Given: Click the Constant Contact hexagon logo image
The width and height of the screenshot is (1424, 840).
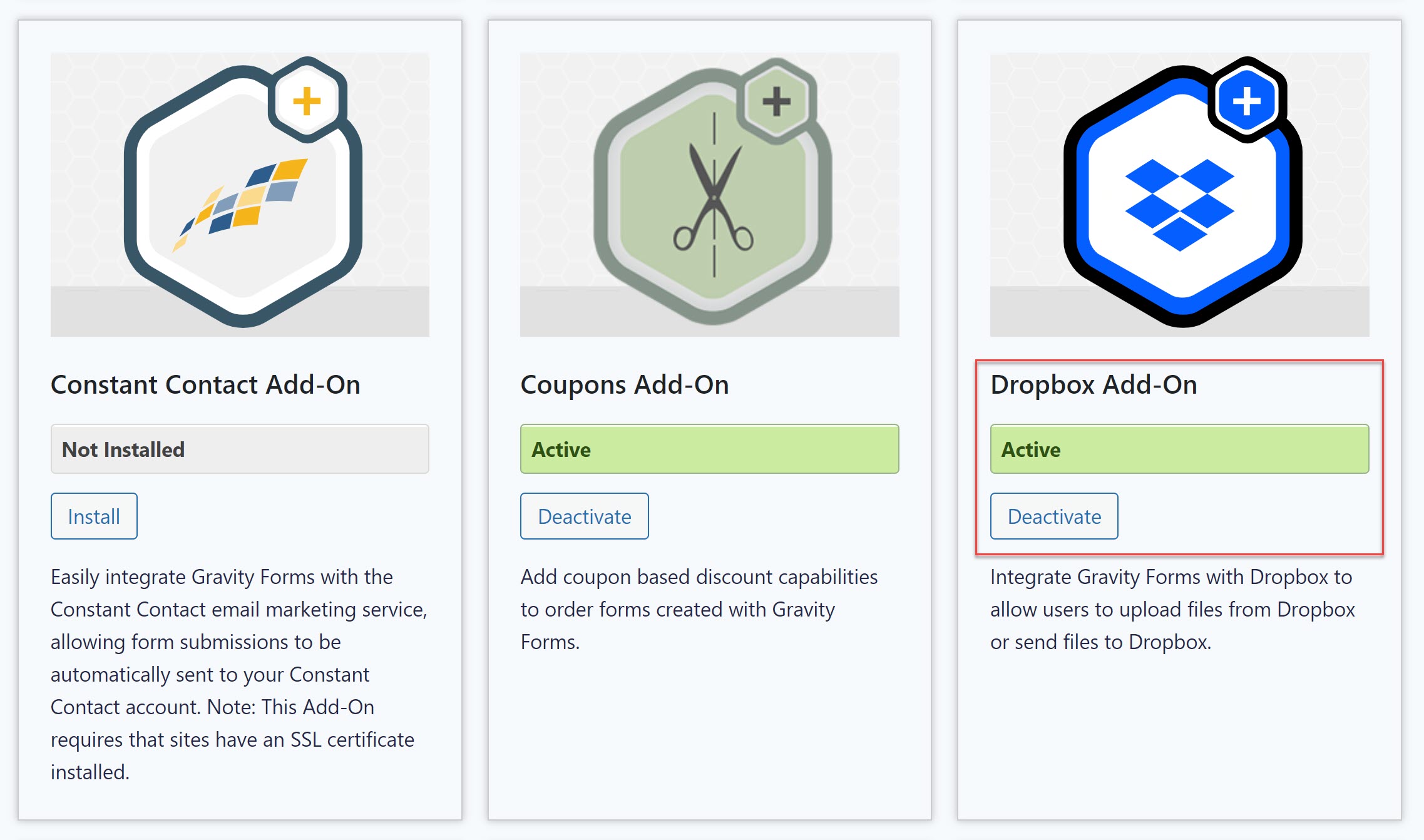Looking at the screenshot, I should [240, 195].
